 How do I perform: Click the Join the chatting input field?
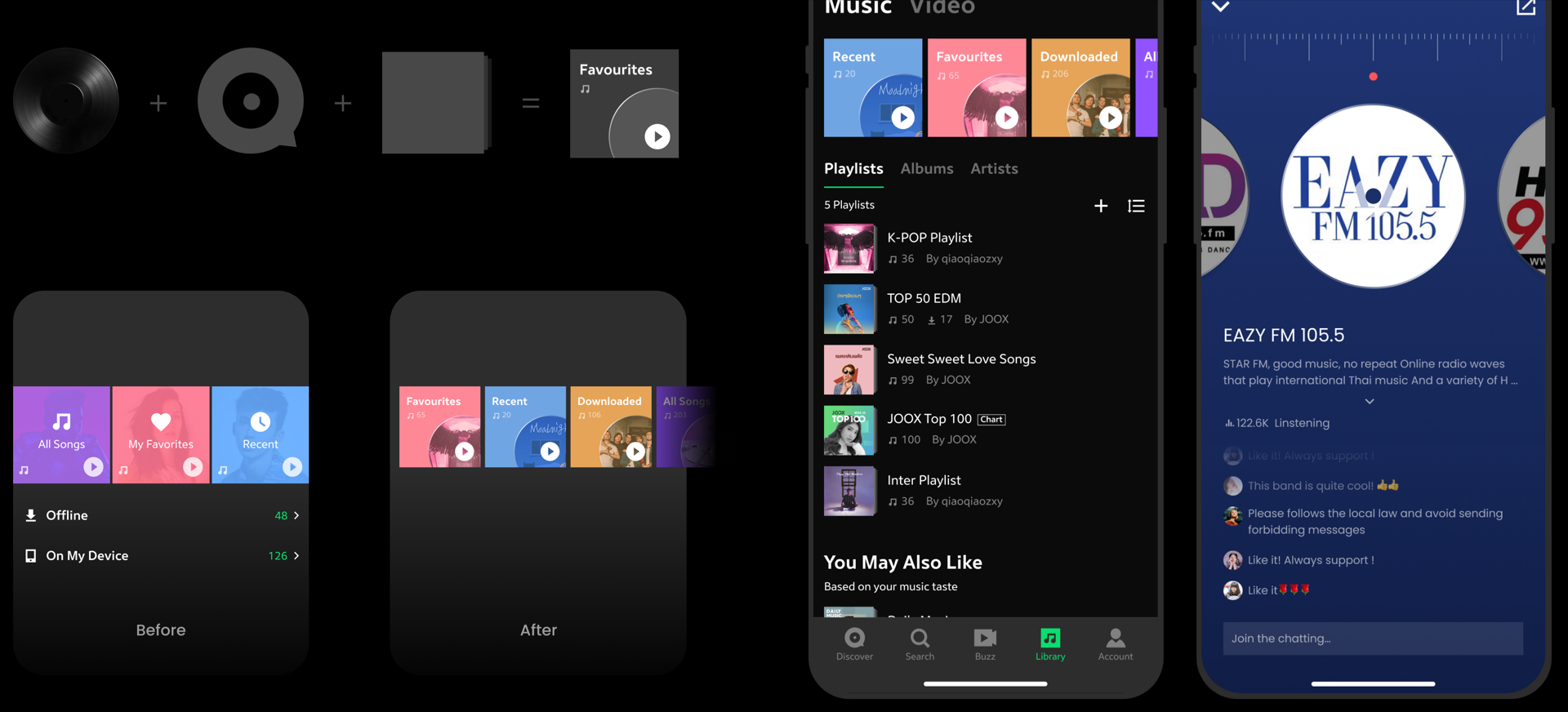[x=1373, y=639]
